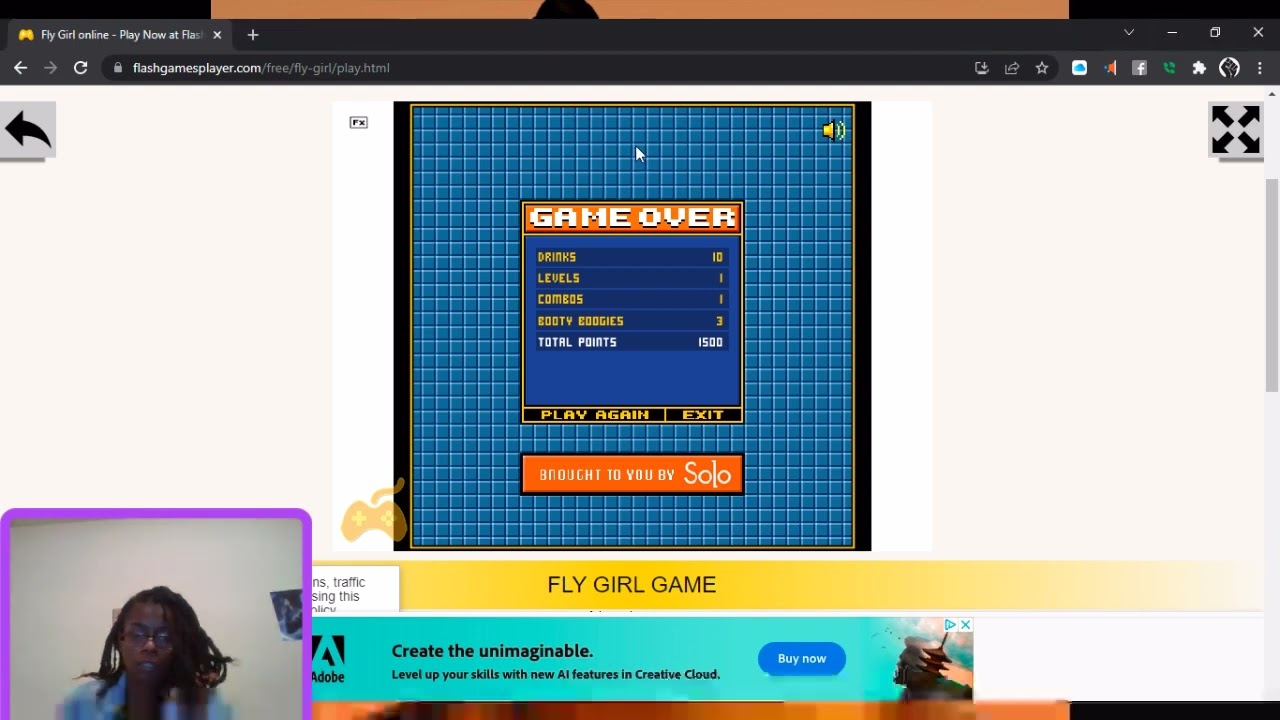Click the yellow gamepad icon
The width and height of the screenshot is (1280, 720).
click(374, 512)
